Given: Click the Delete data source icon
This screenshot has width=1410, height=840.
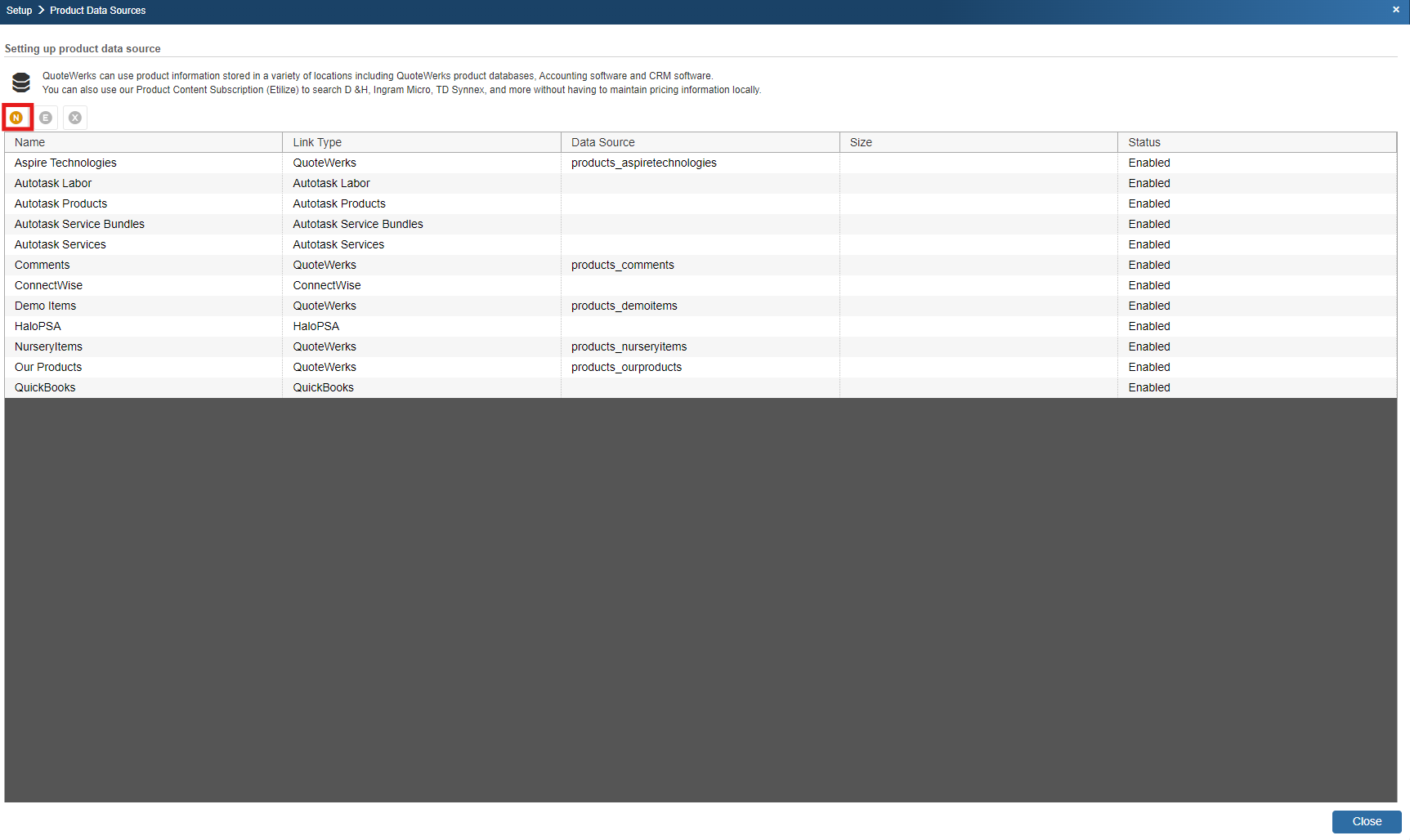Looking at the screenshot, I should (75, 118).
